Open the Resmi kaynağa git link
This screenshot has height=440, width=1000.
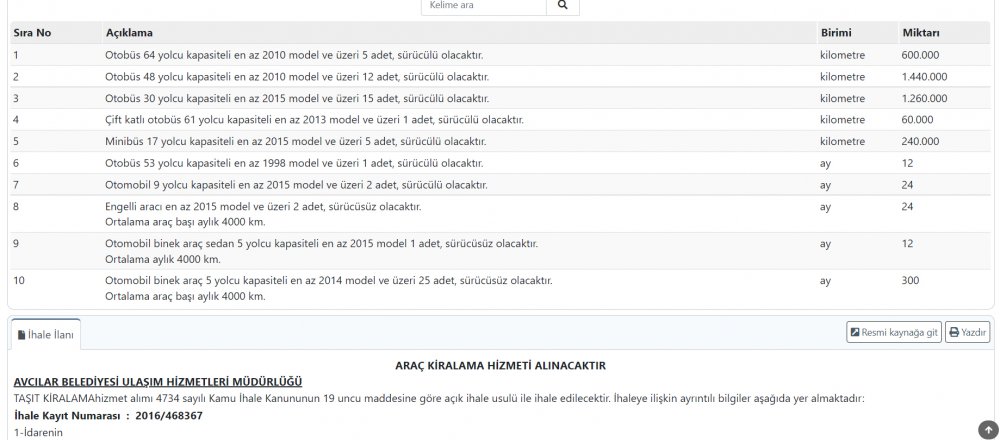894,333
